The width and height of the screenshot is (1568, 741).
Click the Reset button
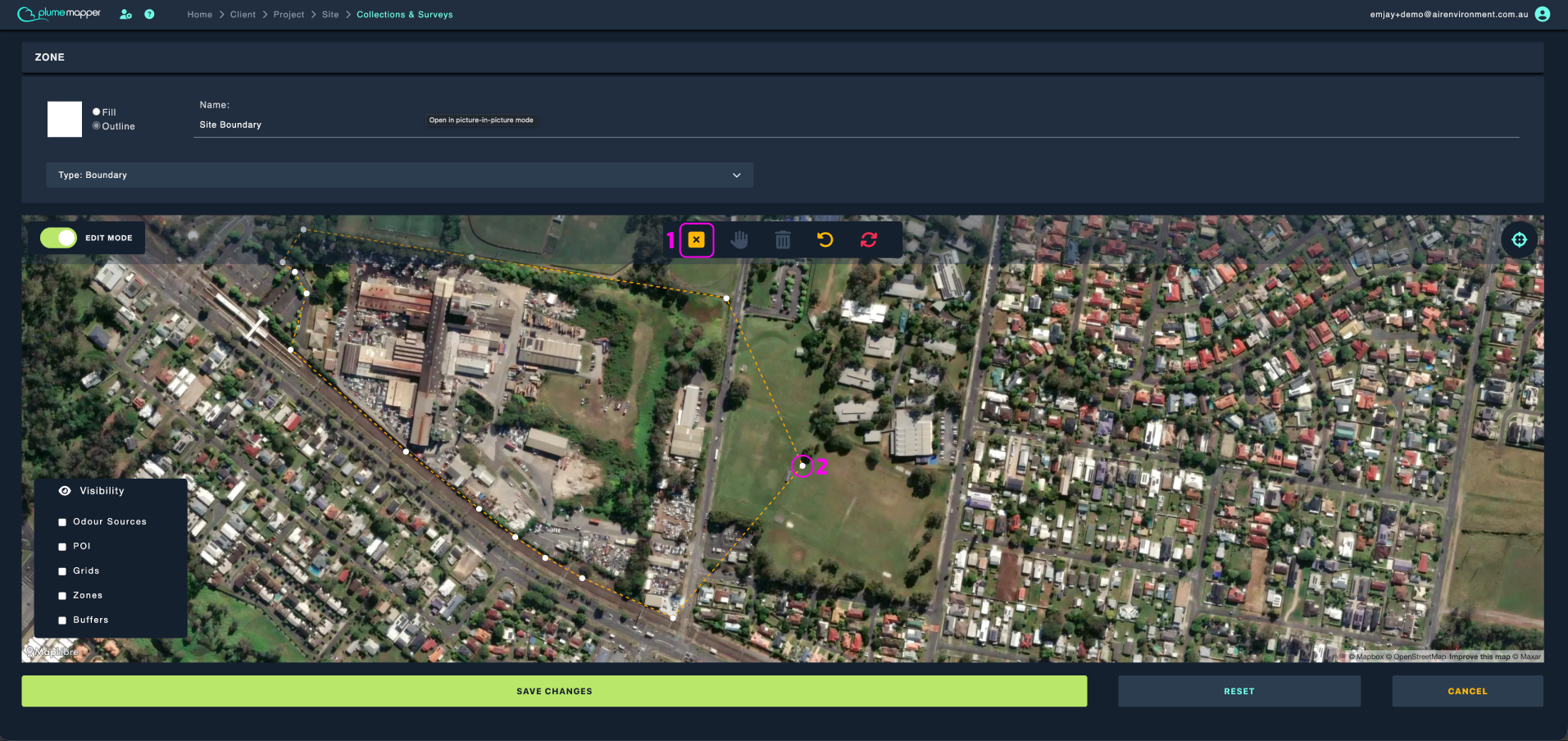coord(1238,691)
